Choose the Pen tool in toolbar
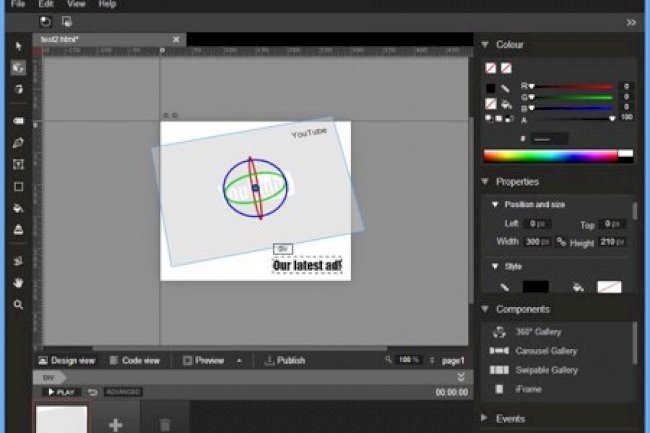 tap(18, 143)
